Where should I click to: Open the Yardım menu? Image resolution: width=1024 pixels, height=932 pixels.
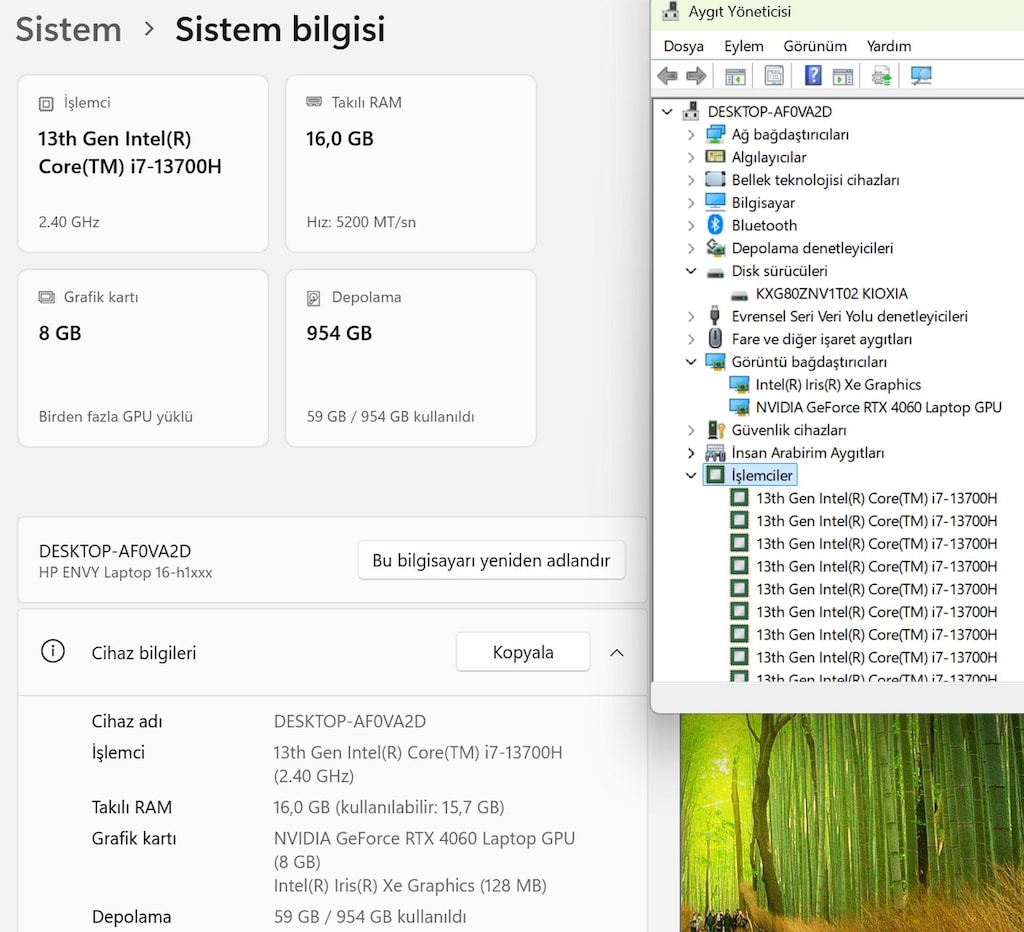click(x=889, y=46)
